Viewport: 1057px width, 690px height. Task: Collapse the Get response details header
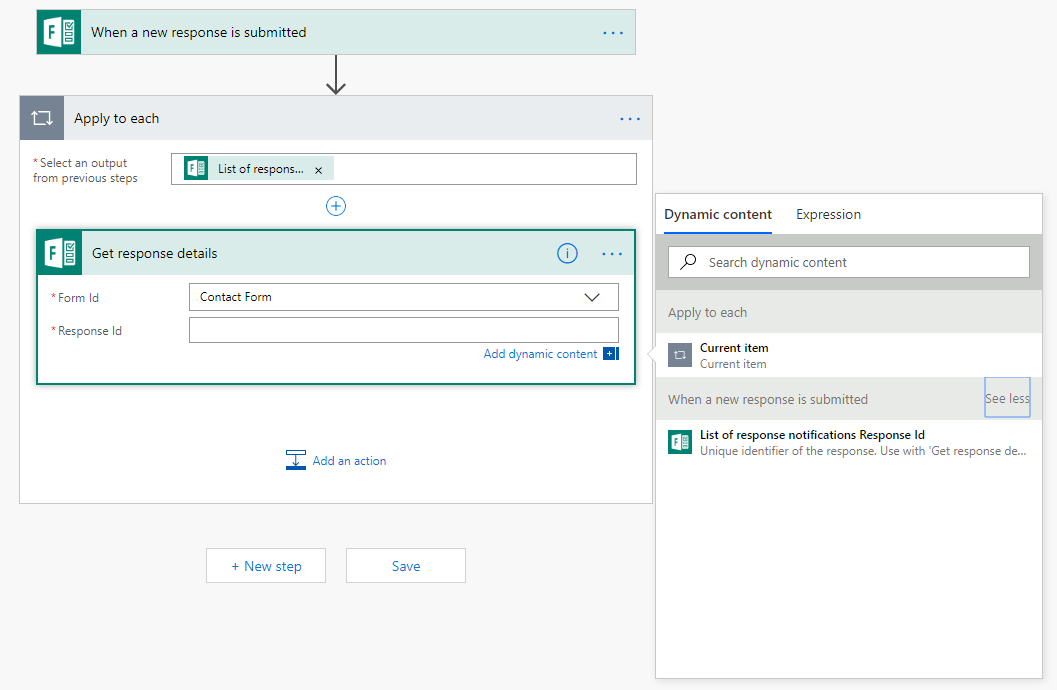click(336, 253)
